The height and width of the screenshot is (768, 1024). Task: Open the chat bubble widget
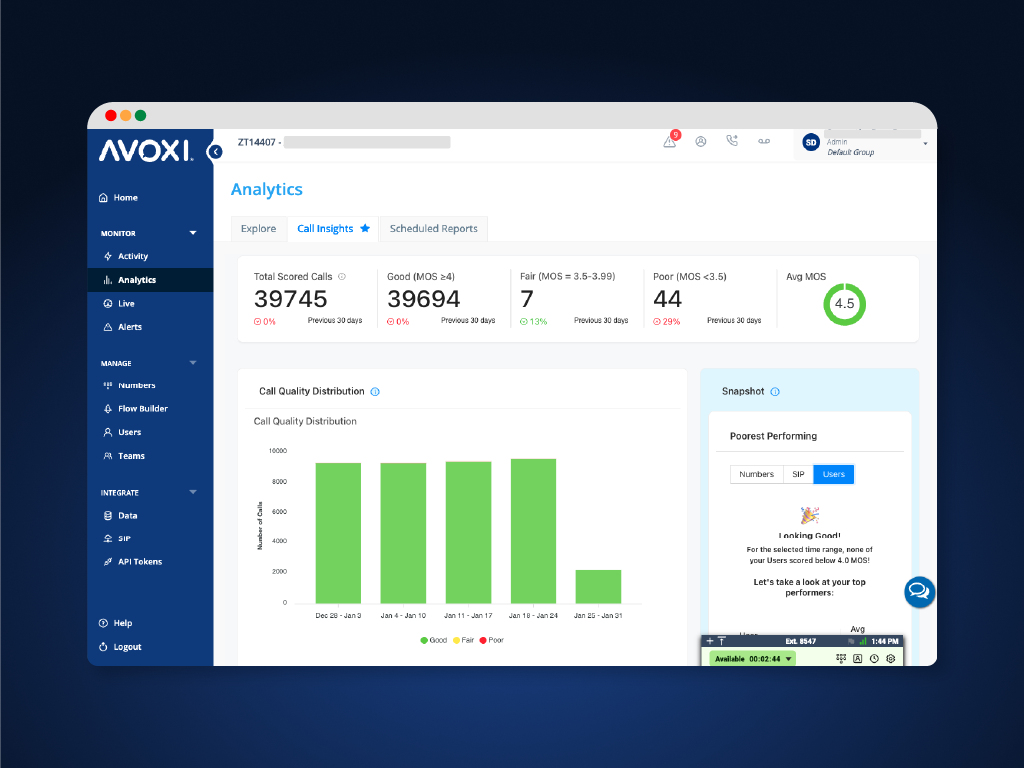click(x=919, y=592)
